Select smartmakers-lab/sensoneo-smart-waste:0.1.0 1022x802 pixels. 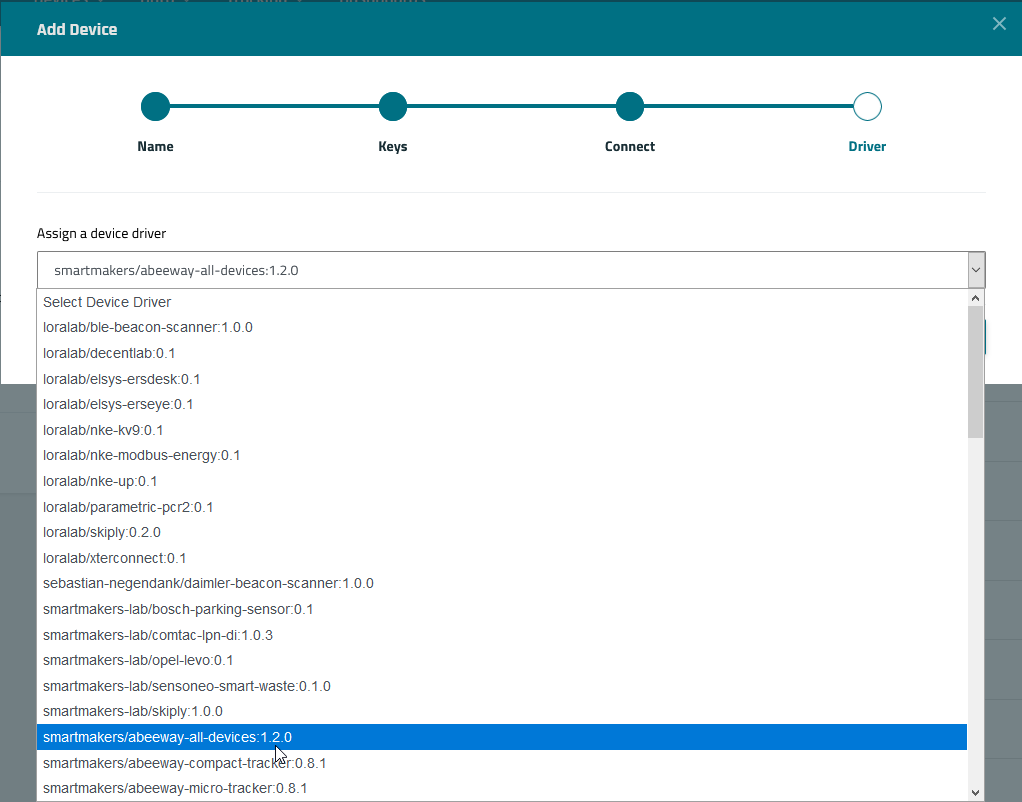pyautogui.click(x=187, y=686)
